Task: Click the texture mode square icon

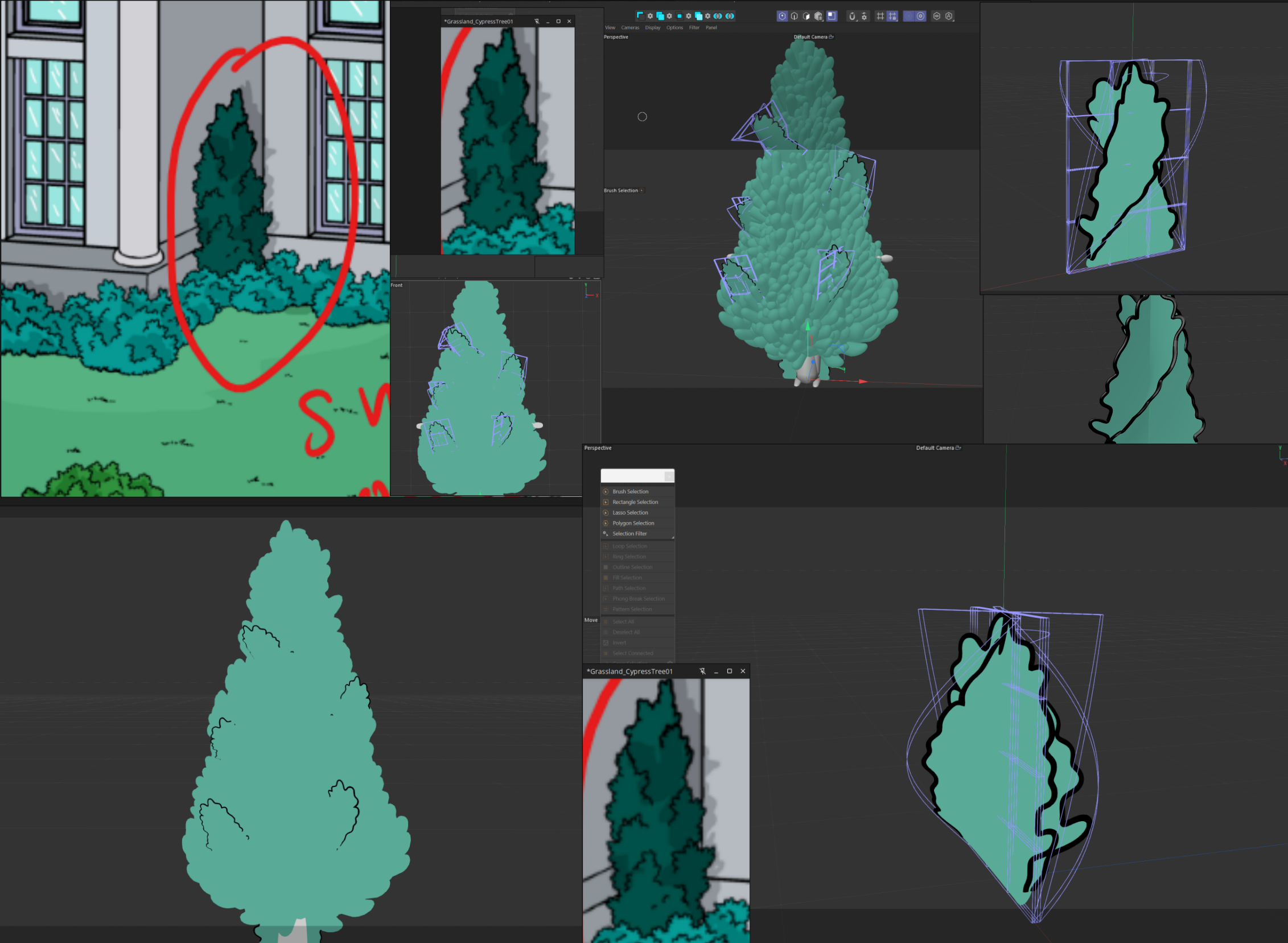Action: coord(832,16)
